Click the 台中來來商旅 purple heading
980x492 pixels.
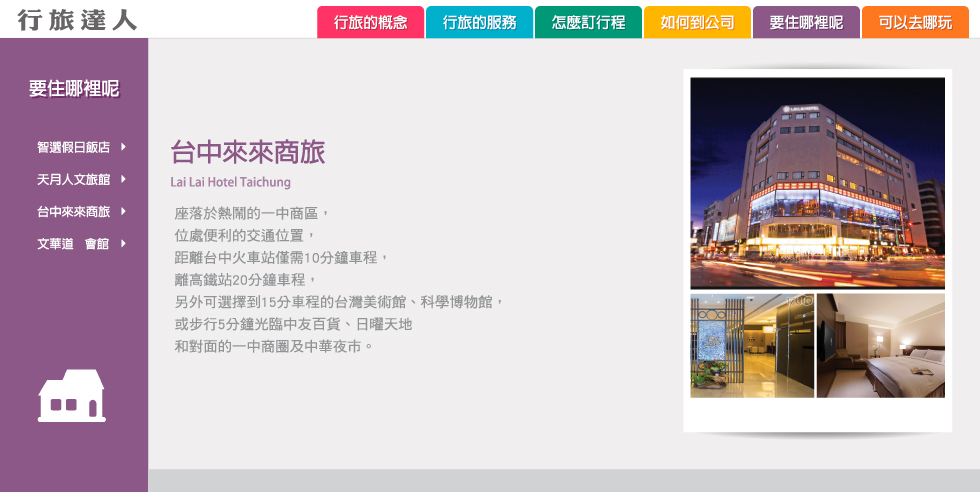tap(248, 152)
